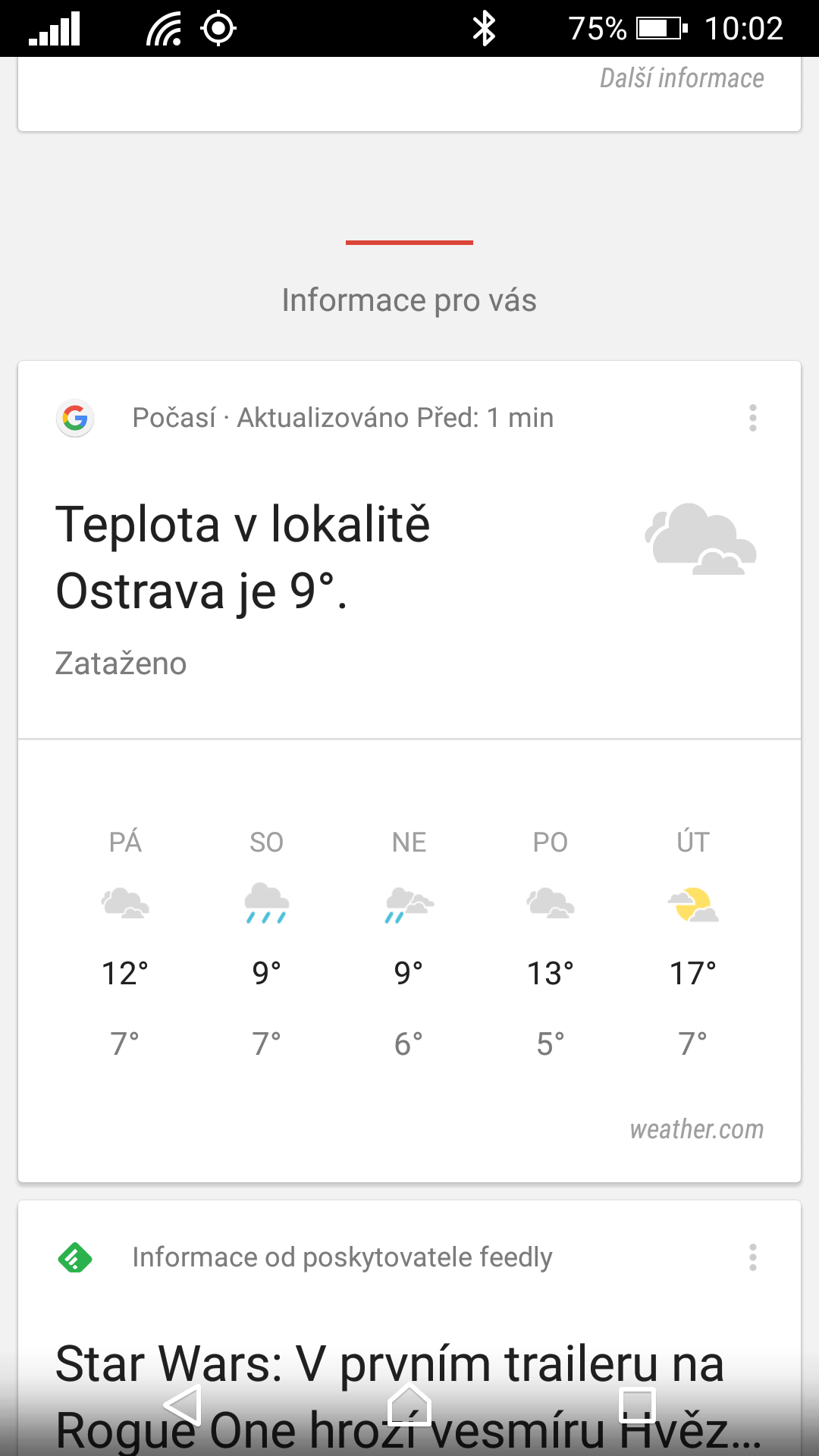
Task: Open the Ostrava temperature headline
Action: click(243, 557)
